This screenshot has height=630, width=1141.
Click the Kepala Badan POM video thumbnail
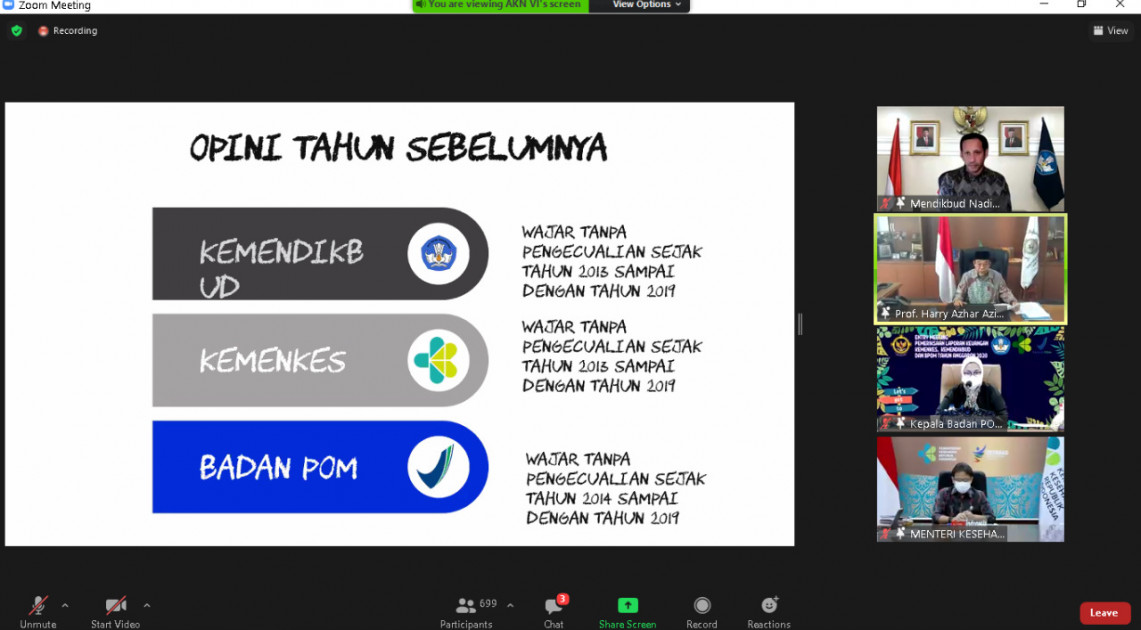tap(970, 378)
